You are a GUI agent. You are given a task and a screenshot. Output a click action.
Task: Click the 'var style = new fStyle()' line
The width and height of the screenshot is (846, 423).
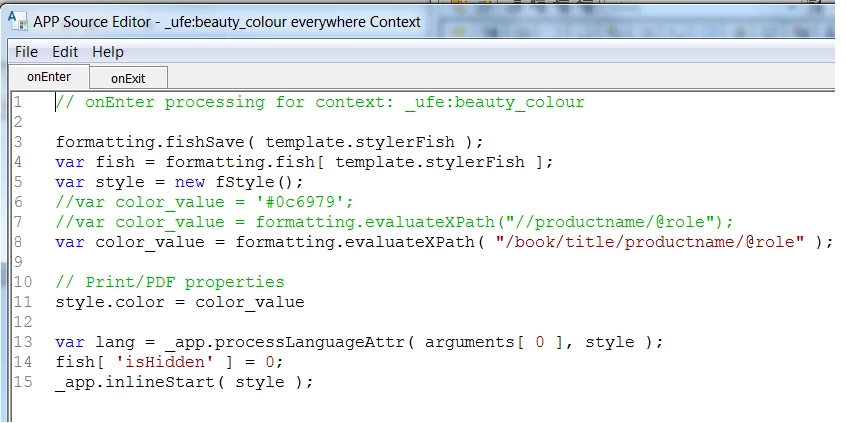tap(180, 182)
